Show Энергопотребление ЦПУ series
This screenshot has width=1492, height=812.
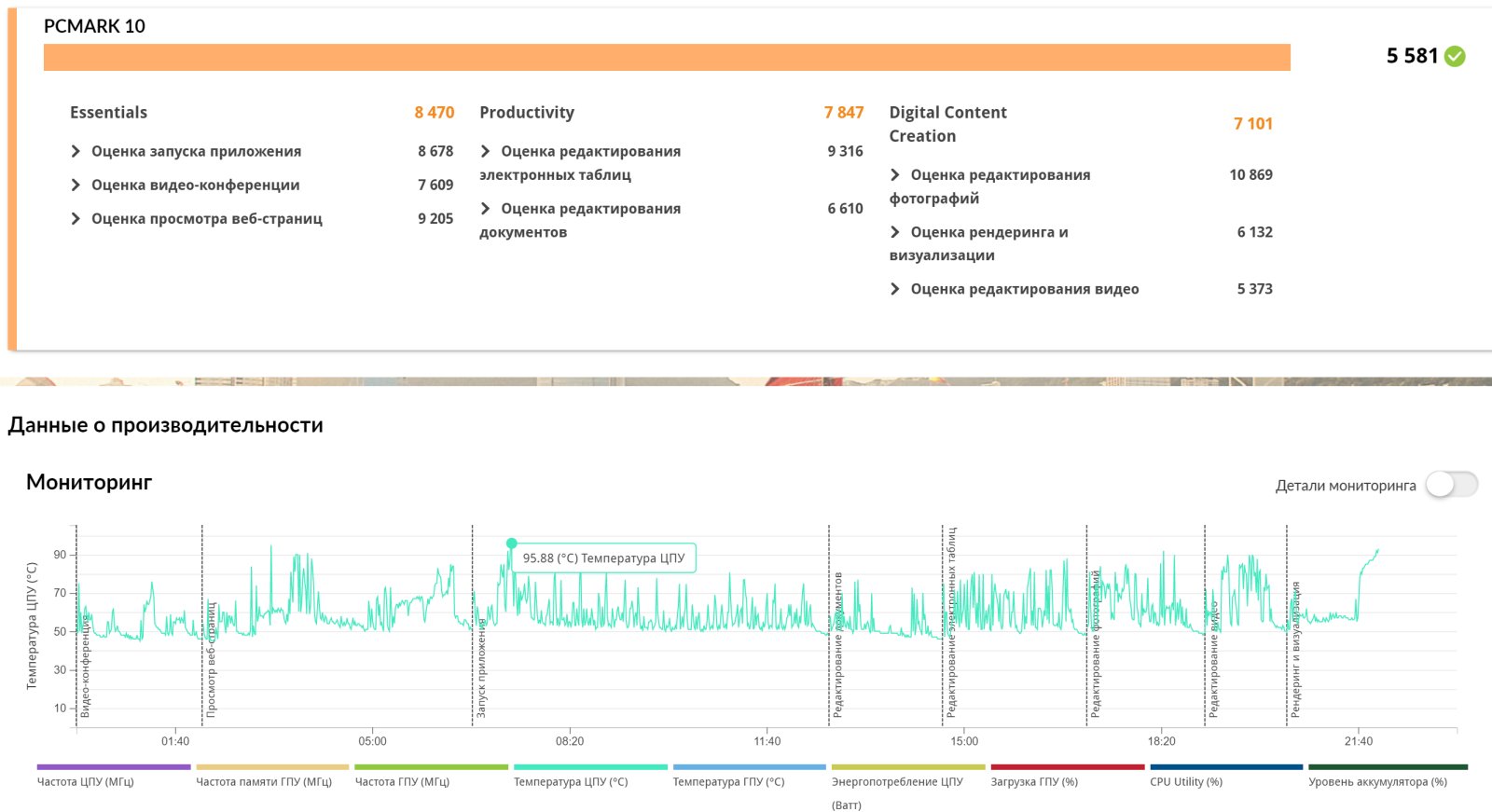pyautogui.click(x=897, y=781)
